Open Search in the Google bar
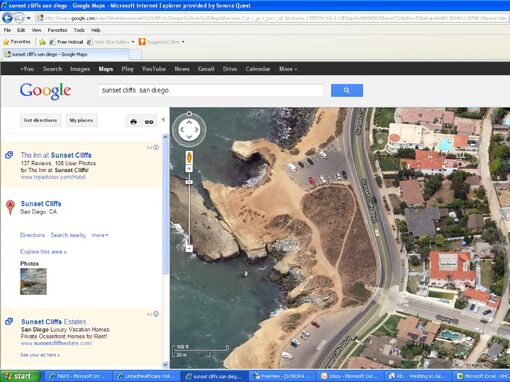Image resolution: width=510 pixels, height=382 pixels. (52, 69)
